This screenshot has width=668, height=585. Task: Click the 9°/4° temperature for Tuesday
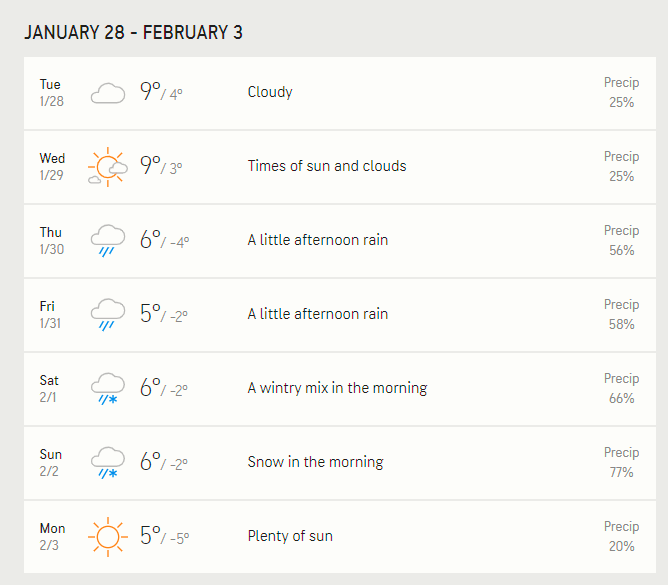click(161, 91)
